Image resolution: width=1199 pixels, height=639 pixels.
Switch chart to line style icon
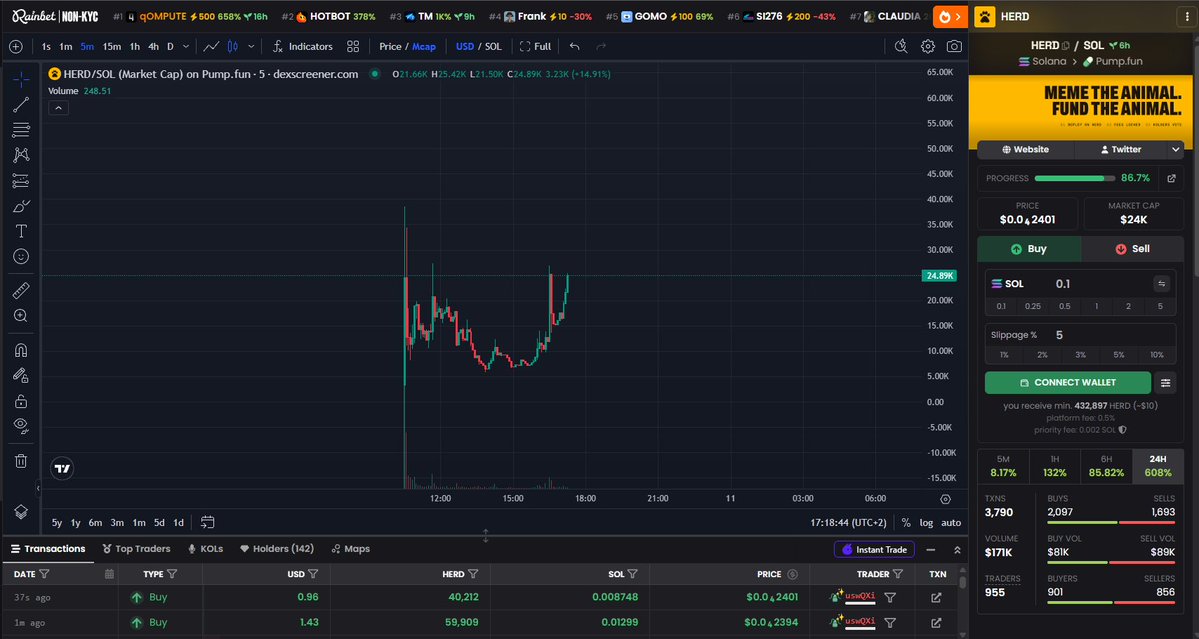click(x=211, y=47)
